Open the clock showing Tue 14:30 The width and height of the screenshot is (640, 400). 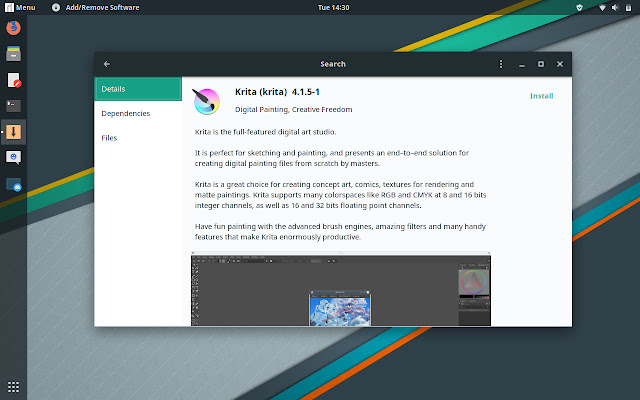pos(333,7)
